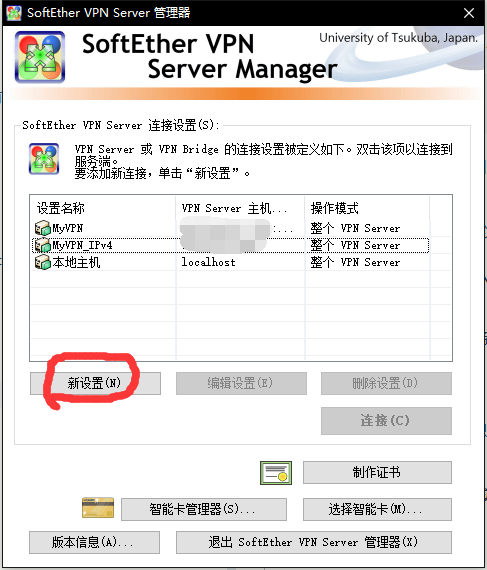The width and height of the screenshot is (487, 570).
Task: Click 整个 VPN Server in 本地主机 row
Action: (x=355, y=262)
